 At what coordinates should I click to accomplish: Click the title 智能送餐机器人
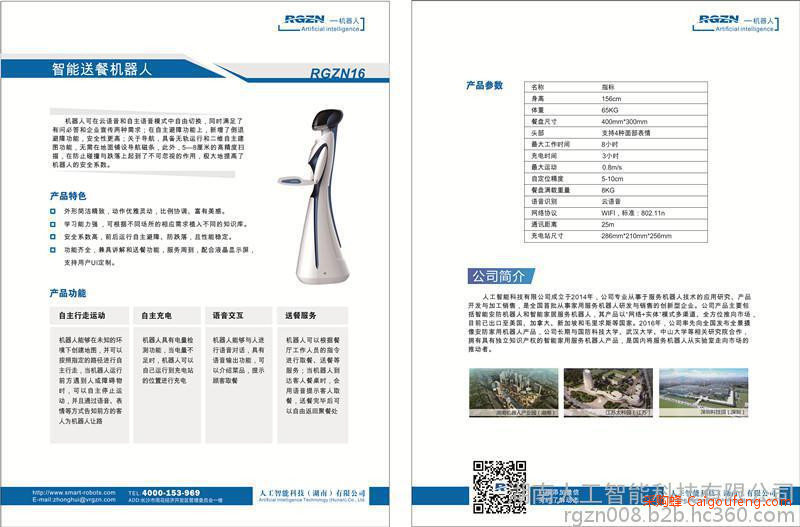102,69
